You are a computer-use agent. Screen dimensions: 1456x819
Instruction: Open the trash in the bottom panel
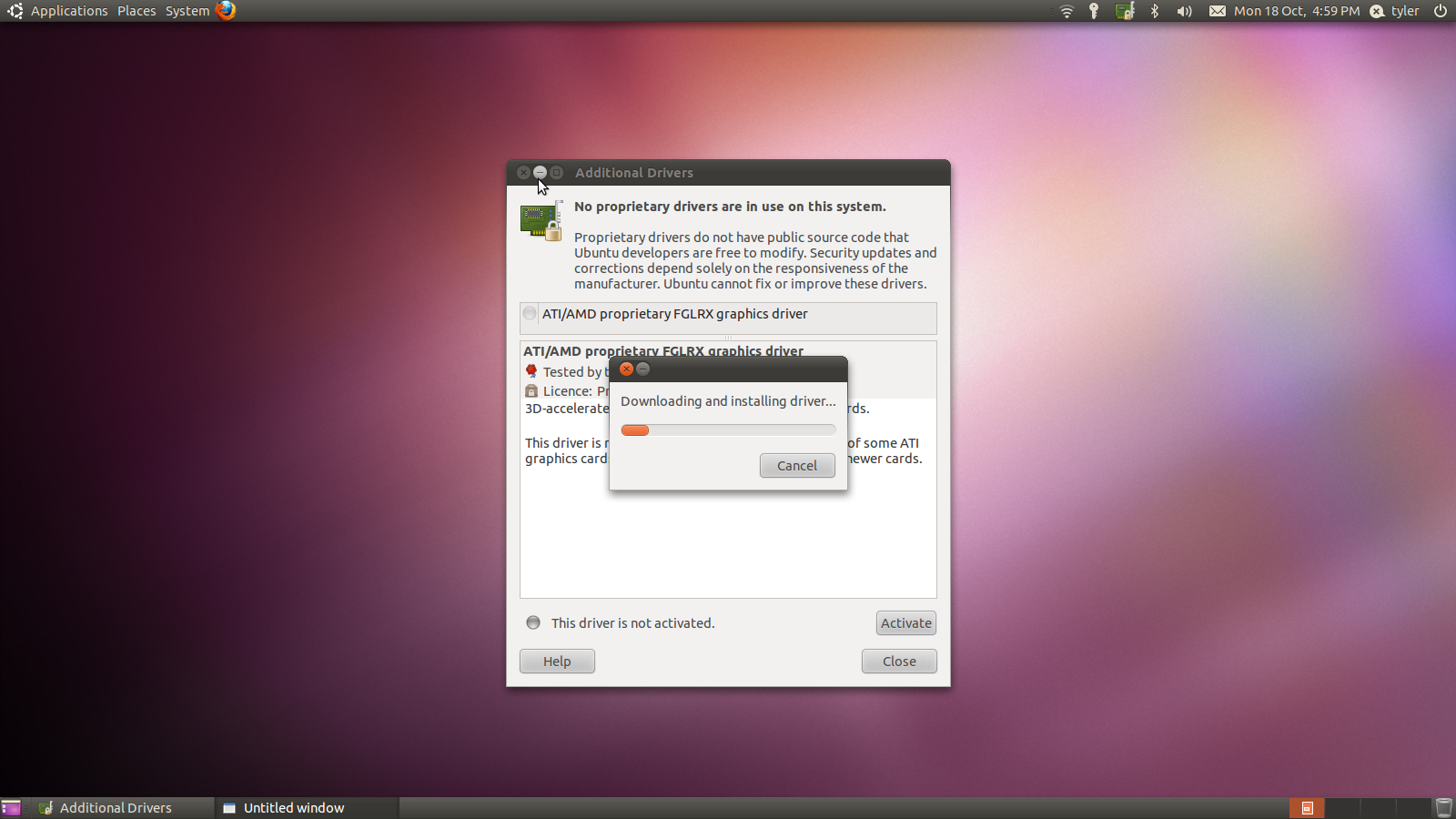click(x=1443, y=807)
